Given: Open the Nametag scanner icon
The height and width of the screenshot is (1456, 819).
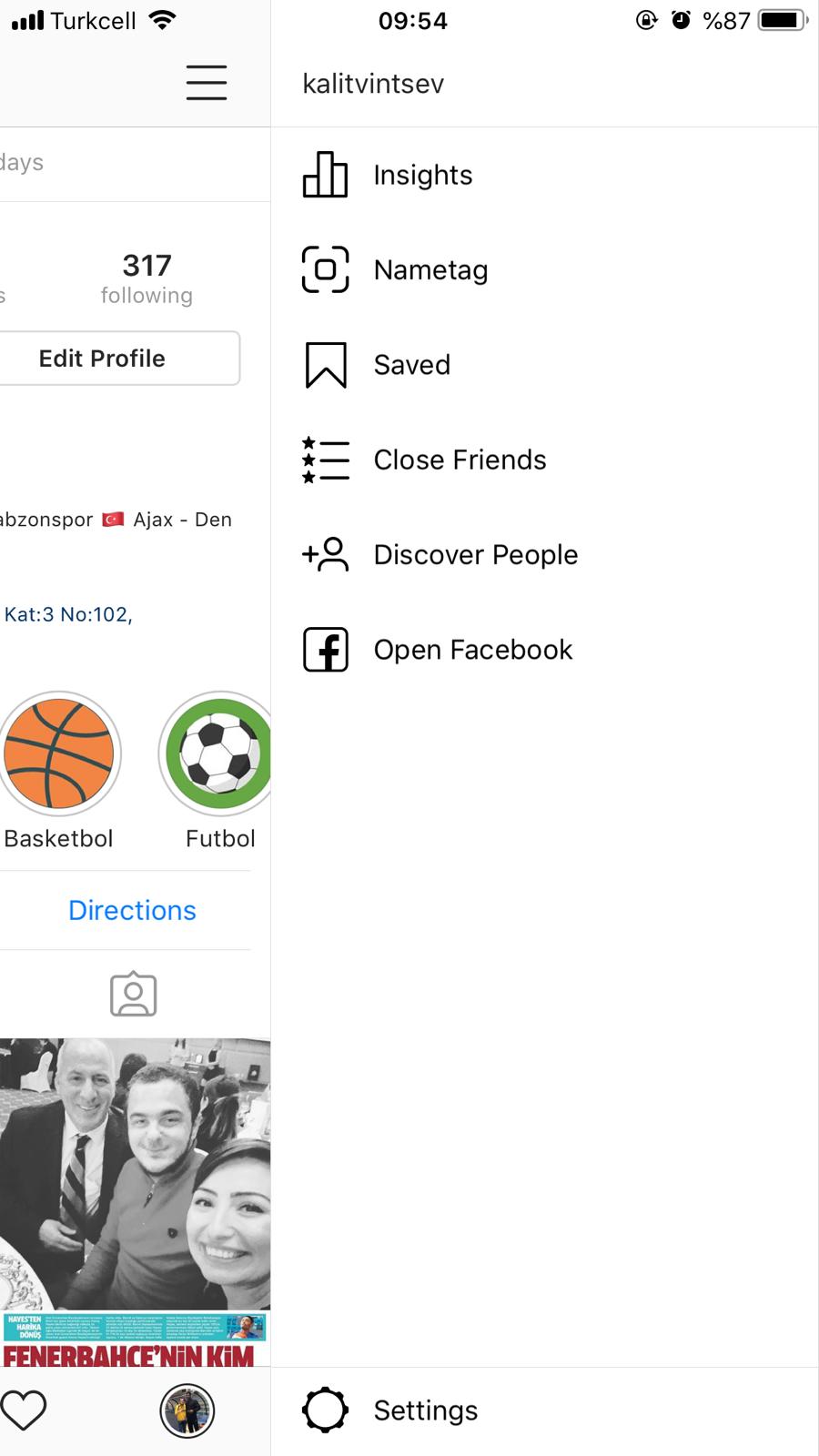Looking at the screenshot, I should pyautogui.click(x=325, y=269).
